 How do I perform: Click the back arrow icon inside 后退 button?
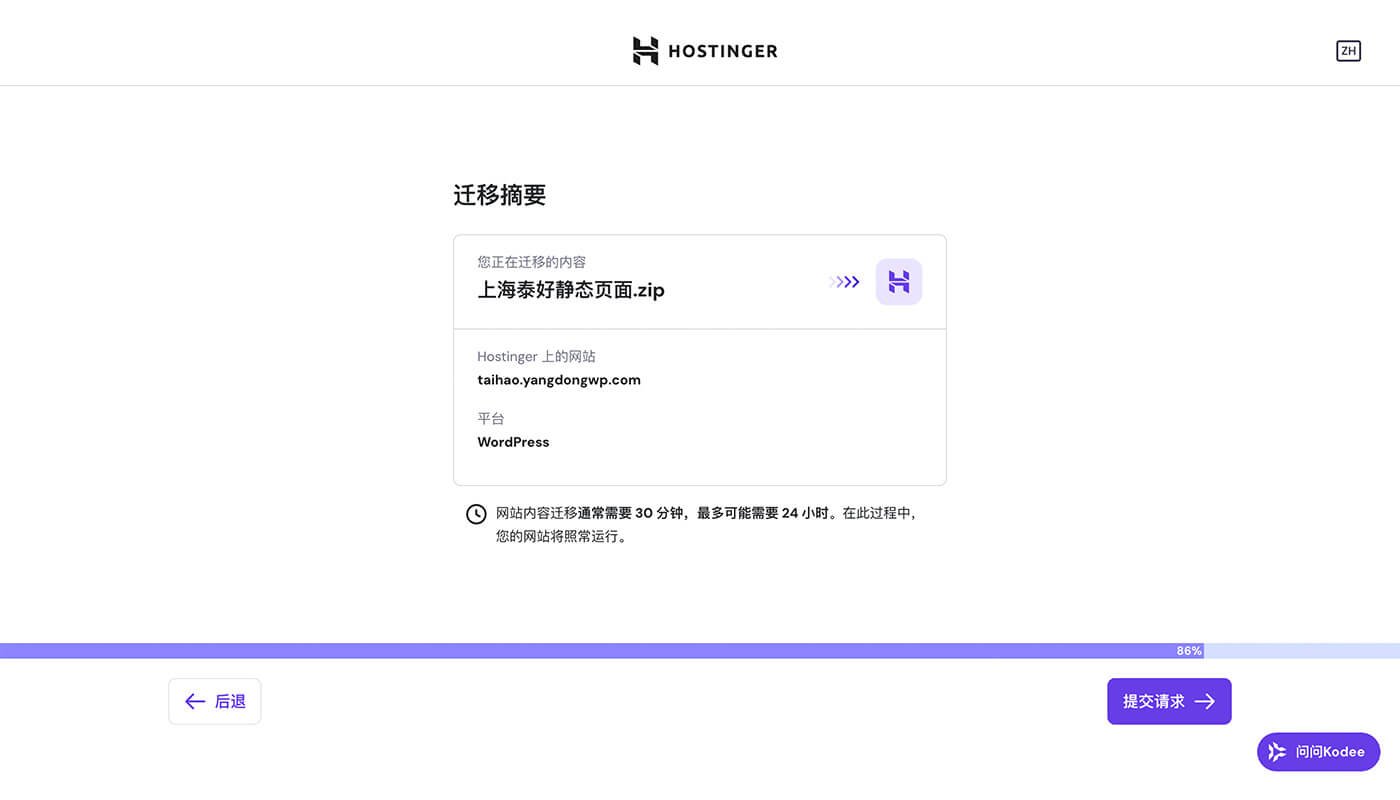pyautogui.click(x=196, y=701)
